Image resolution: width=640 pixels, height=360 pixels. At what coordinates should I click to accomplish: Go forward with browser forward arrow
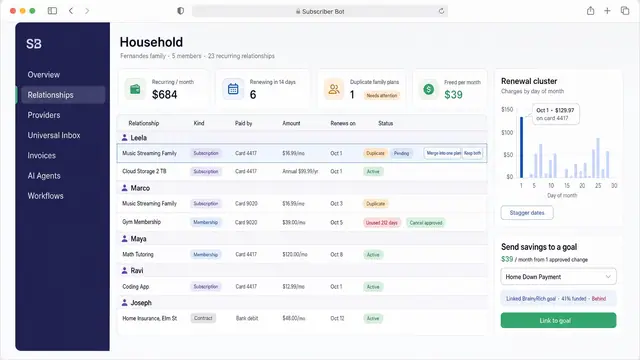(x=87, y=11)
